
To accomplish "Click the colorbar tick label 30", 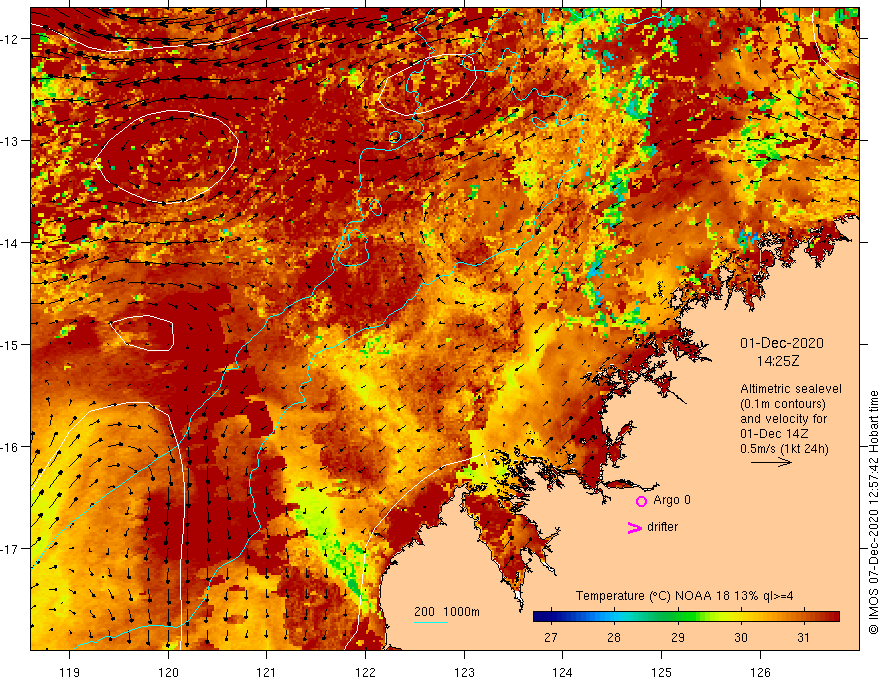I will tap(741, 637).
